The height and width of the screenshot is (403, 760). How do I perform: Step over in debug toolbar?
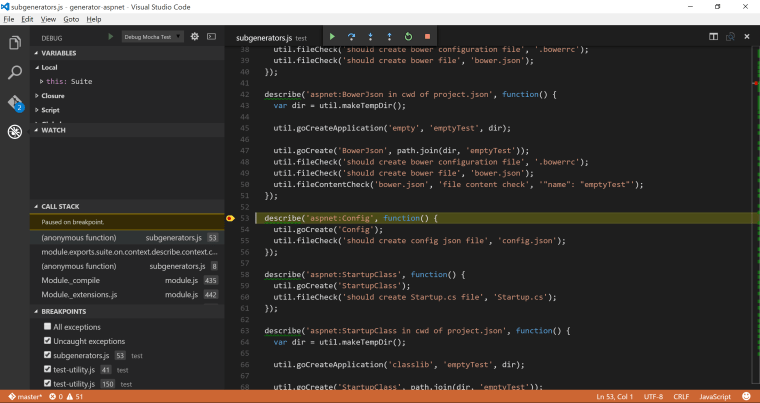(x=351, y=36)
